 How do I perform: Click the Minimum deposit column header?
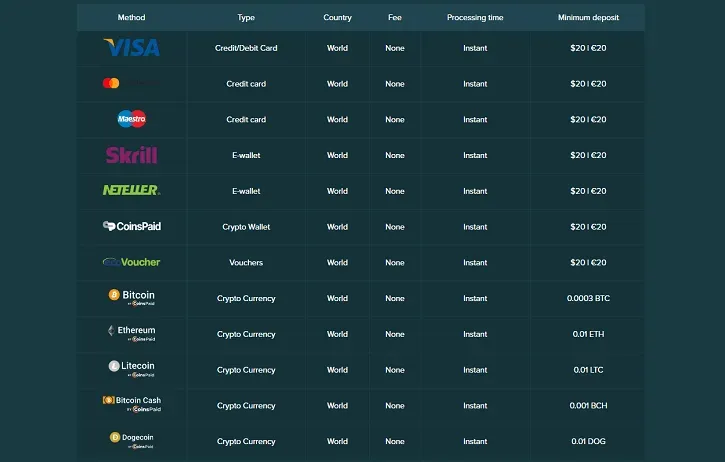tap(588, 18)
